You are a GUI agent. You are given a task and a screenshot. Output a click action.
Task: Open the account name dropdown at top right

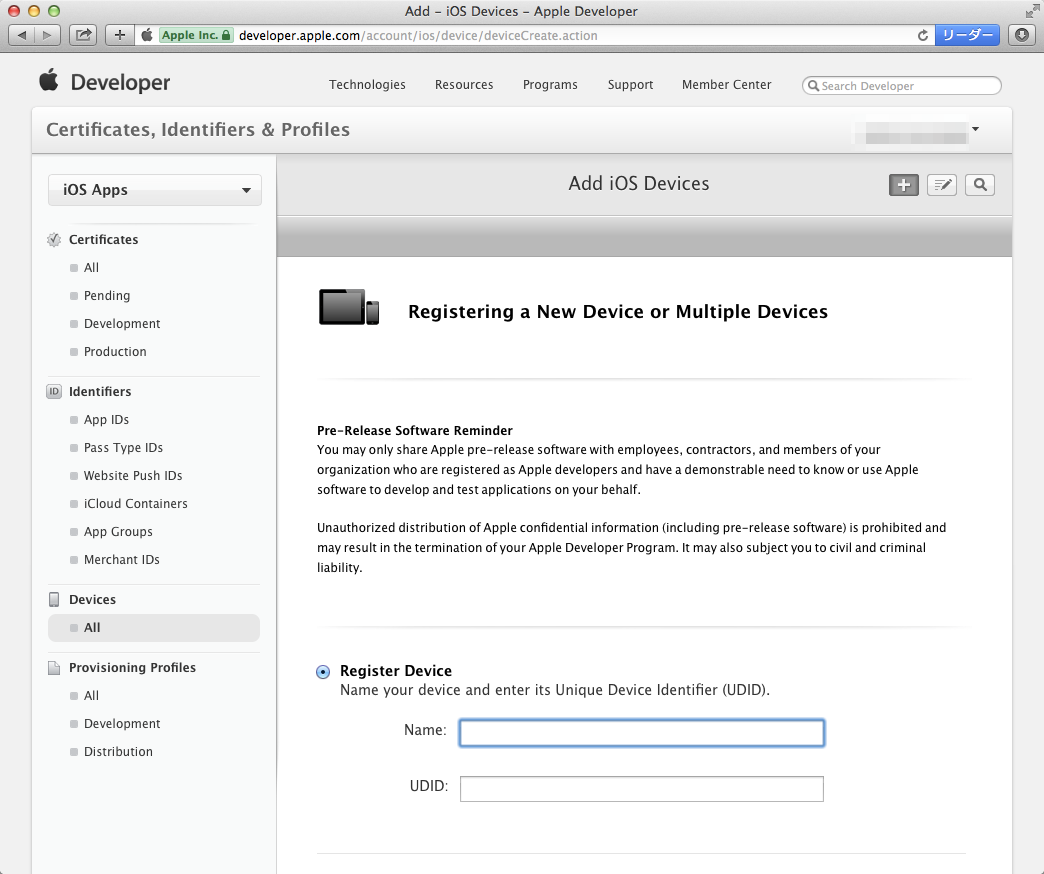[x=975, y=129]
